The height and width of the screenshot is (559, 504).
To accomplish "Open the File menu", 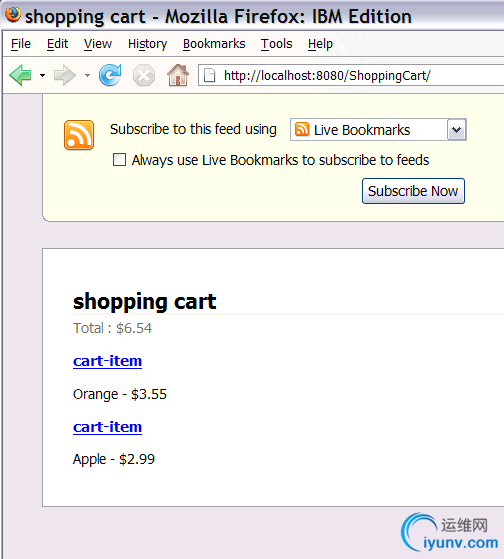I will point(21,44).
